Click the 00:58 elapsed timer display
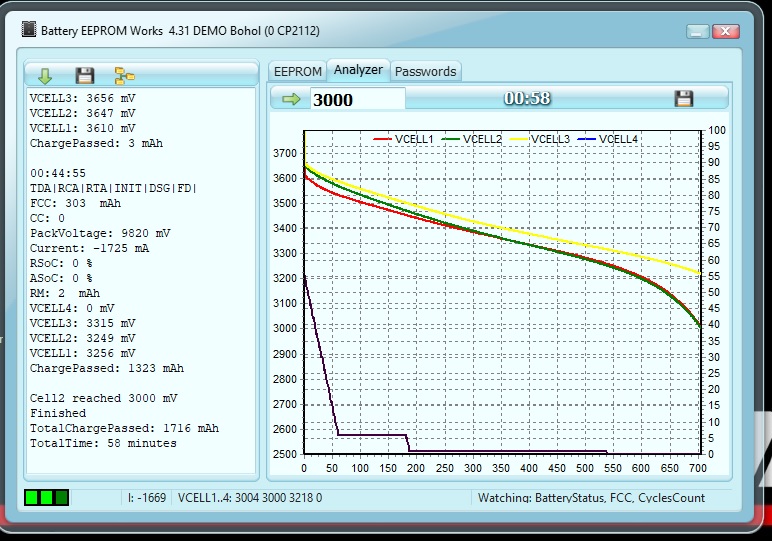This screenshot has width=772, height=541. [527, 98]
